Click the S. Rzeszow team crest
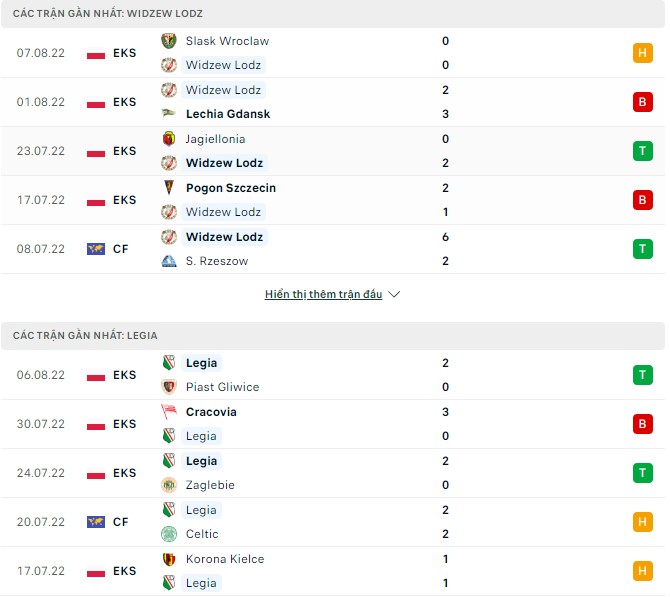 pyautogui.click(x=168, y=261)
